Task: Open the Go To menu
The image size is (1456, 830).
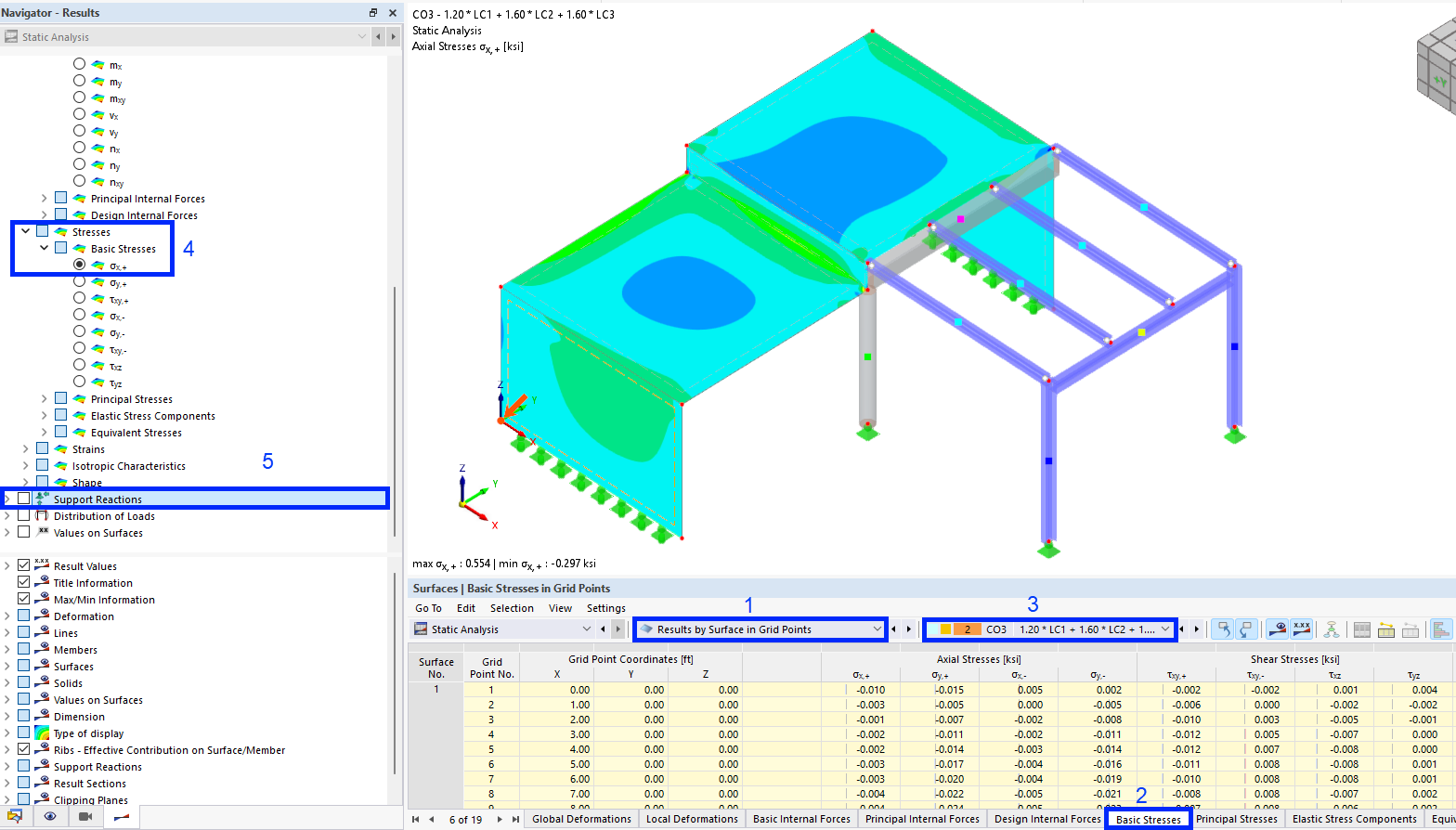Action: coord(428,608)
